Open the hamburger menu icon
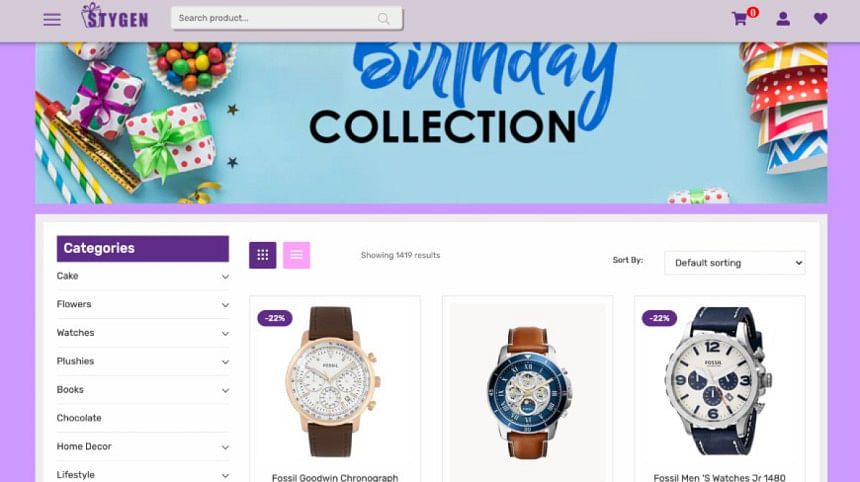Screen dimensions: 860x482 (x=52, y=20)
